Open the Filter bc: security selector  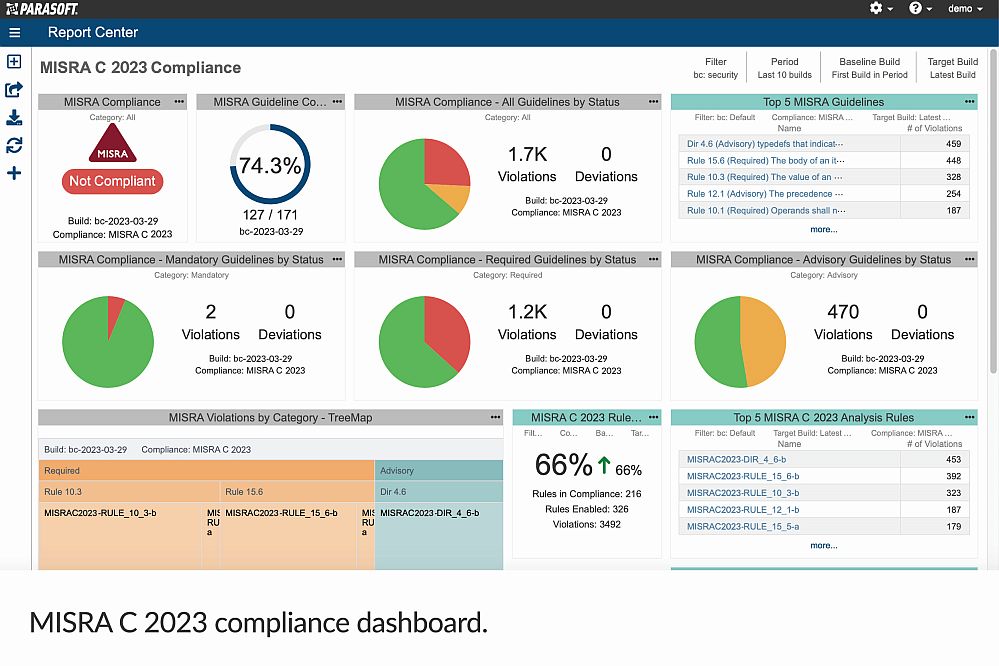[x=715, y=68]
